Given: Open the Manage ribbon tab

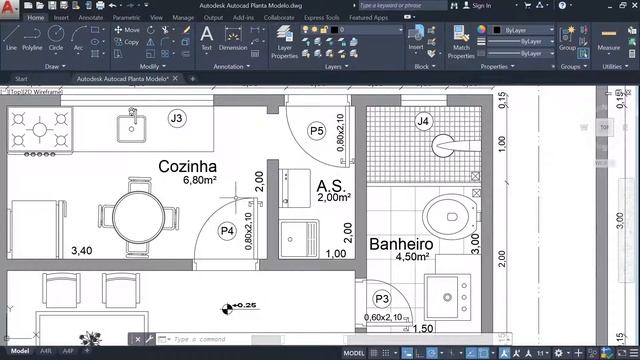Looking at the screenshot, I should pos(183,18).
